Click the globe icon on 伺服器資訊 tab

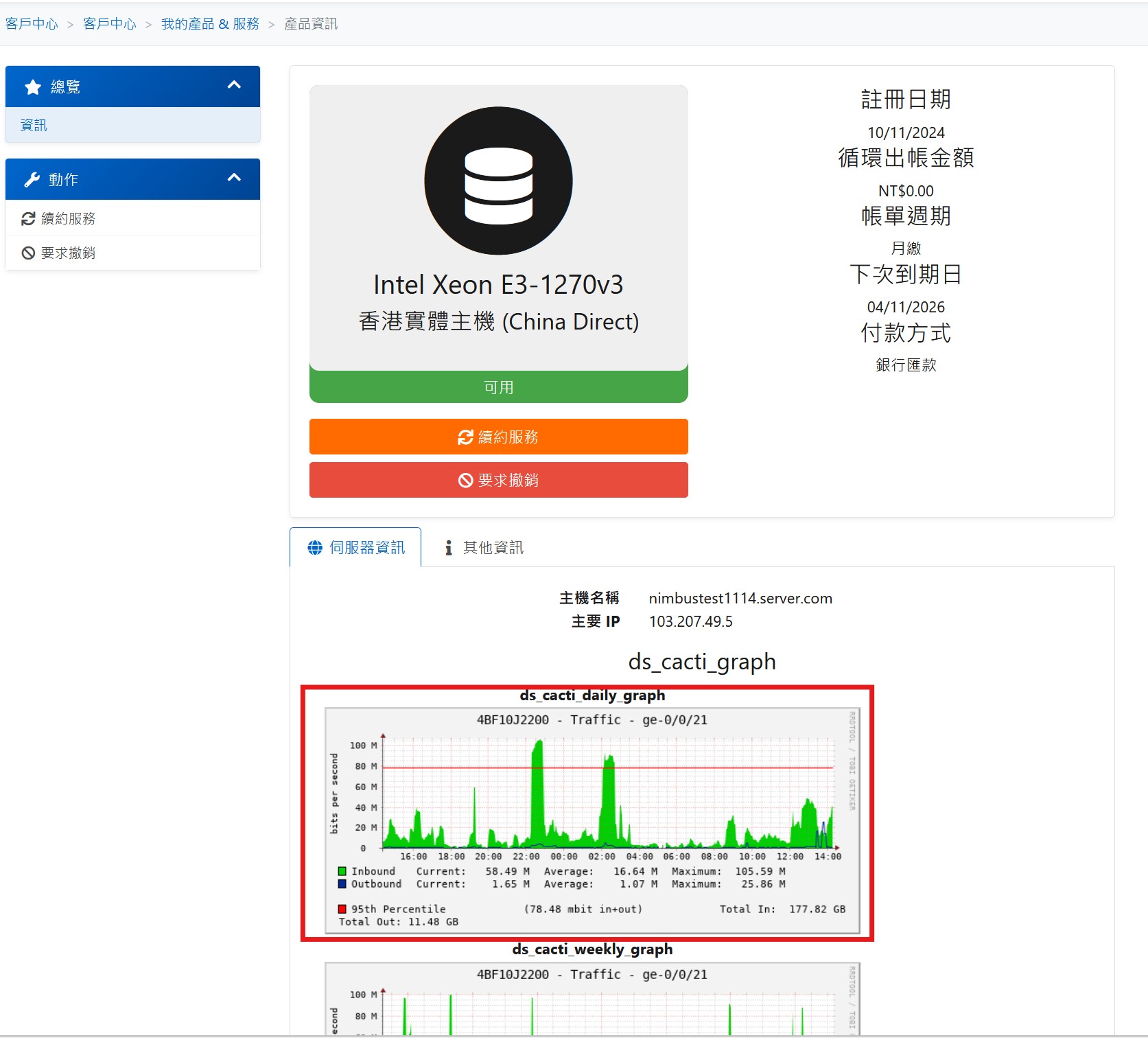315,547
